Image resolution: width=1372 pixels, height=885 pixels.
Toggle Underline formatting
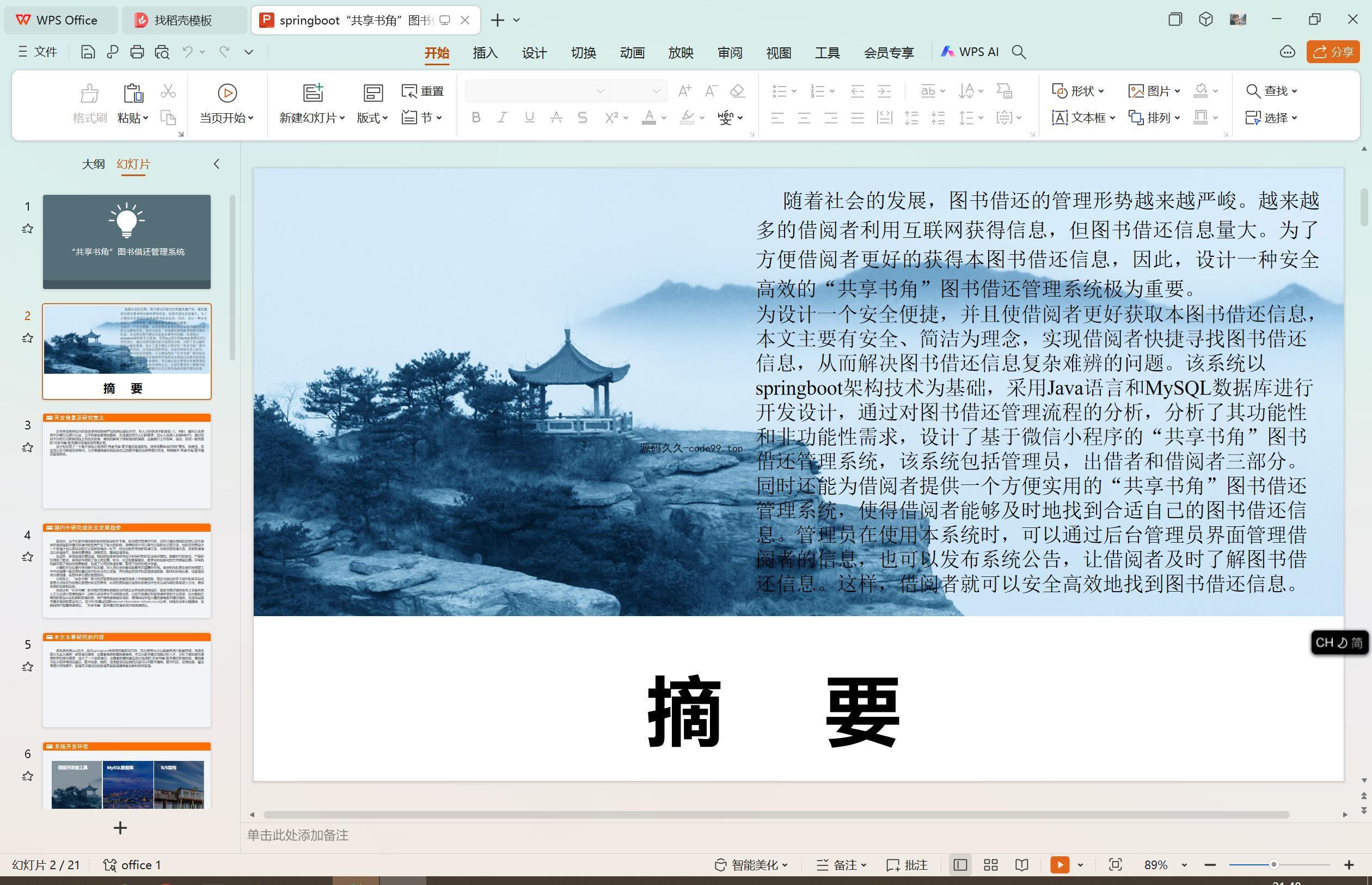click(529, 118)
